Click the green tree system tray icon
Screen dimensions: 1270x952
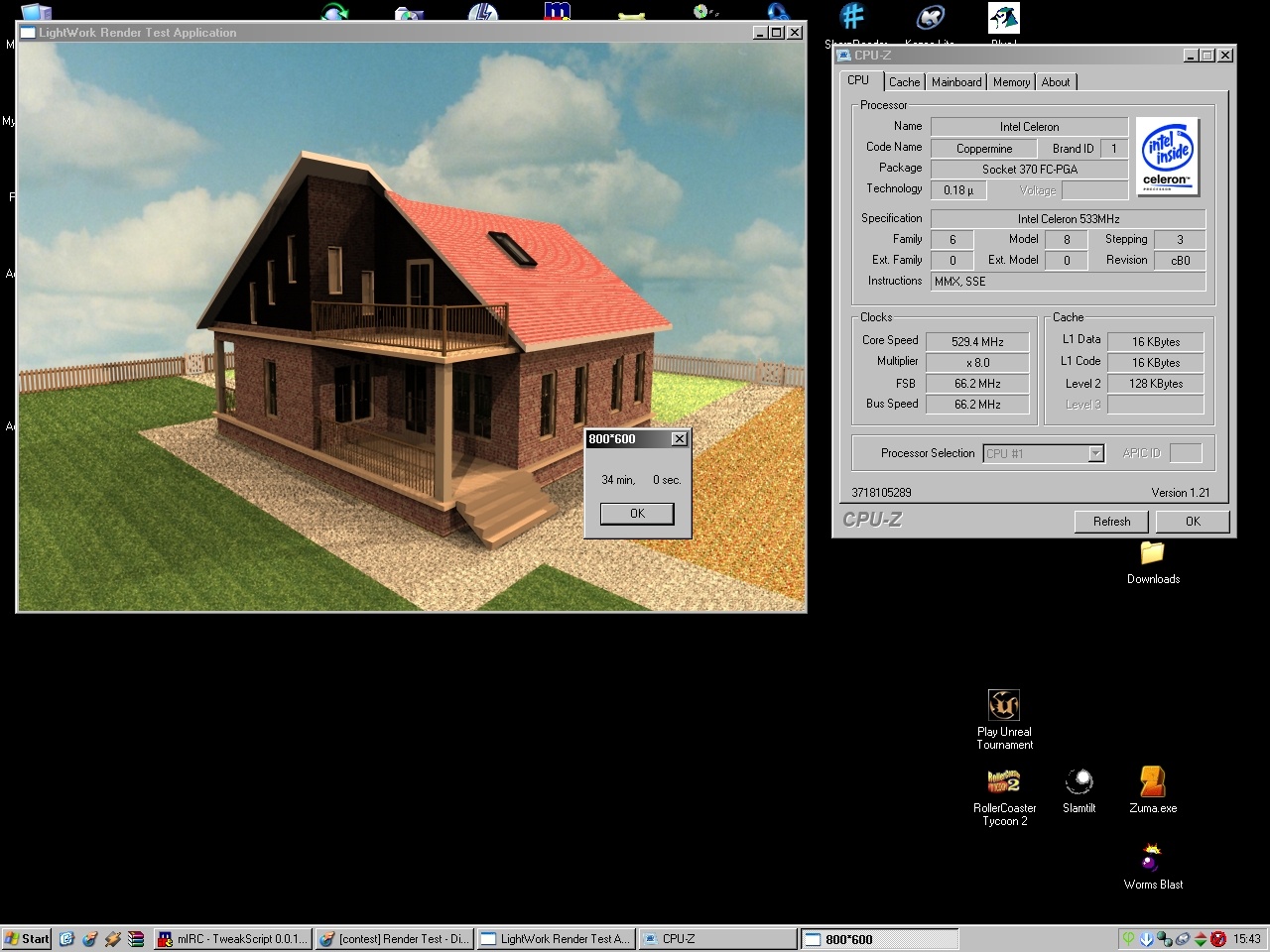click(1128, 939)
